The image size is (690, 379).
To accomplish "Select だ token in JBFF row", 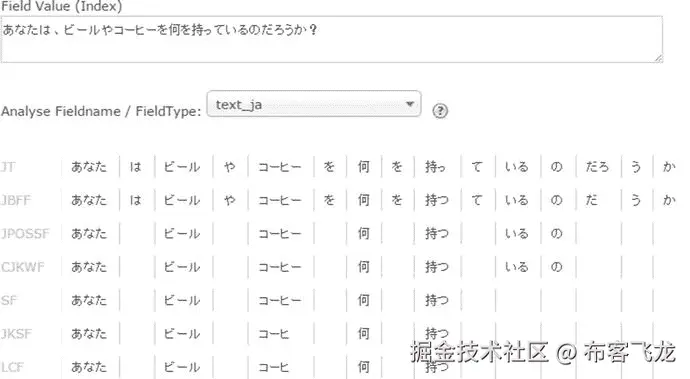I will point(591,200).
